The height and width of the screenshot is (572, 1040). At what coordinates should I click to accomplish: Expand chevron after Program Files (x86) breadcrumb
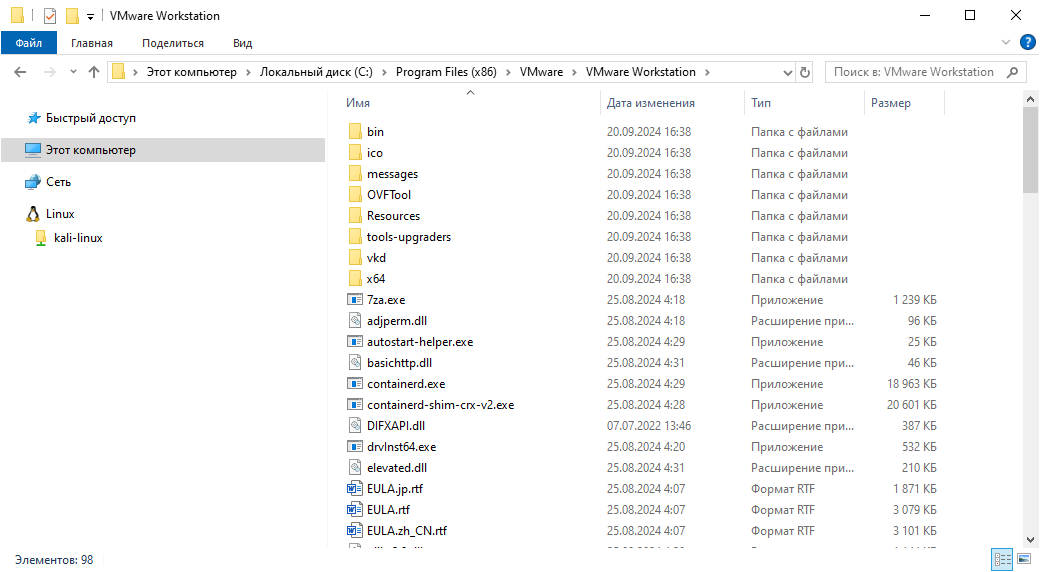pyautogui.click(x=509, y=72)
